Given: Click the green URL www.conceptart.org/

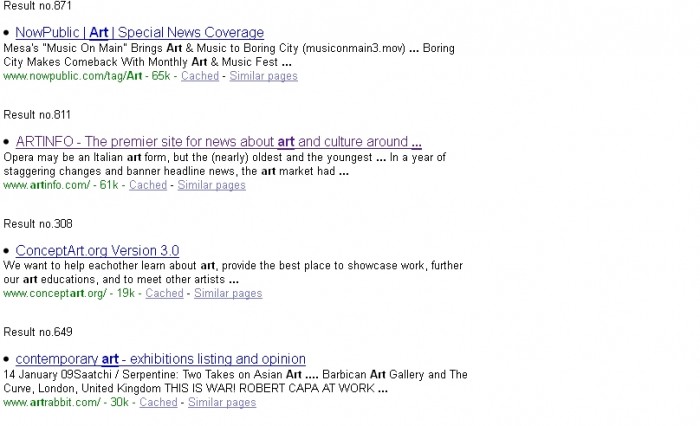Looking at the screenshot, I should click(x=55, y=293).
